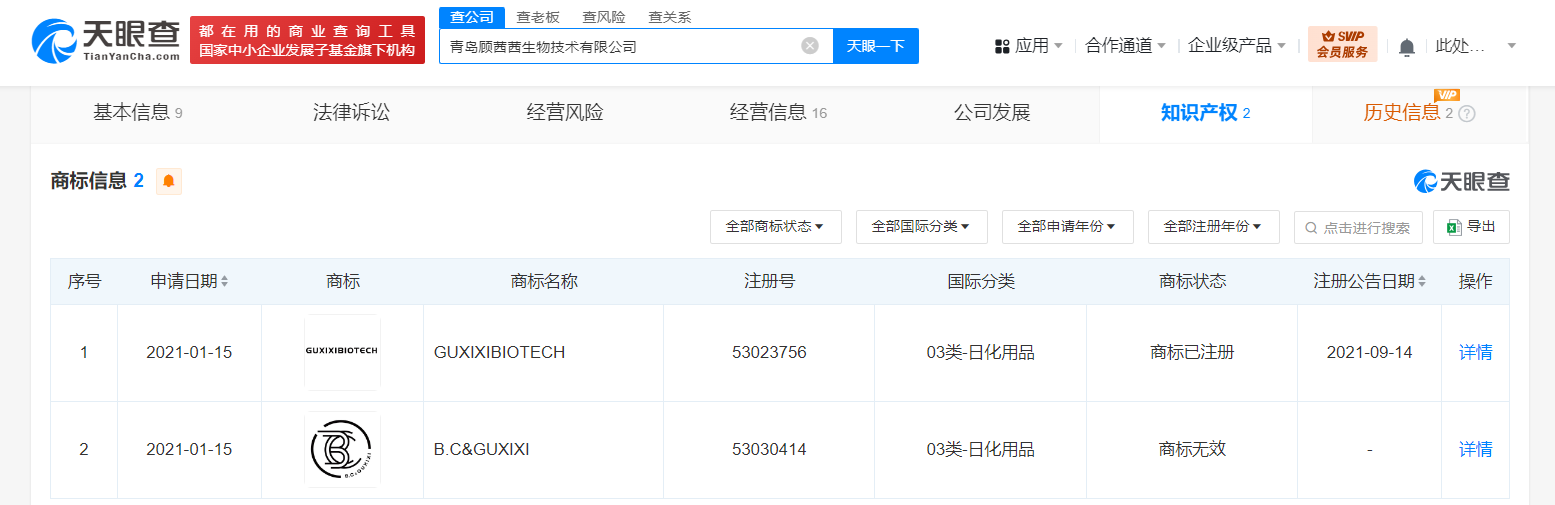Expand the 企业级产品 menu
This screenshot has height=505, width=1555.
point(1237,46)
